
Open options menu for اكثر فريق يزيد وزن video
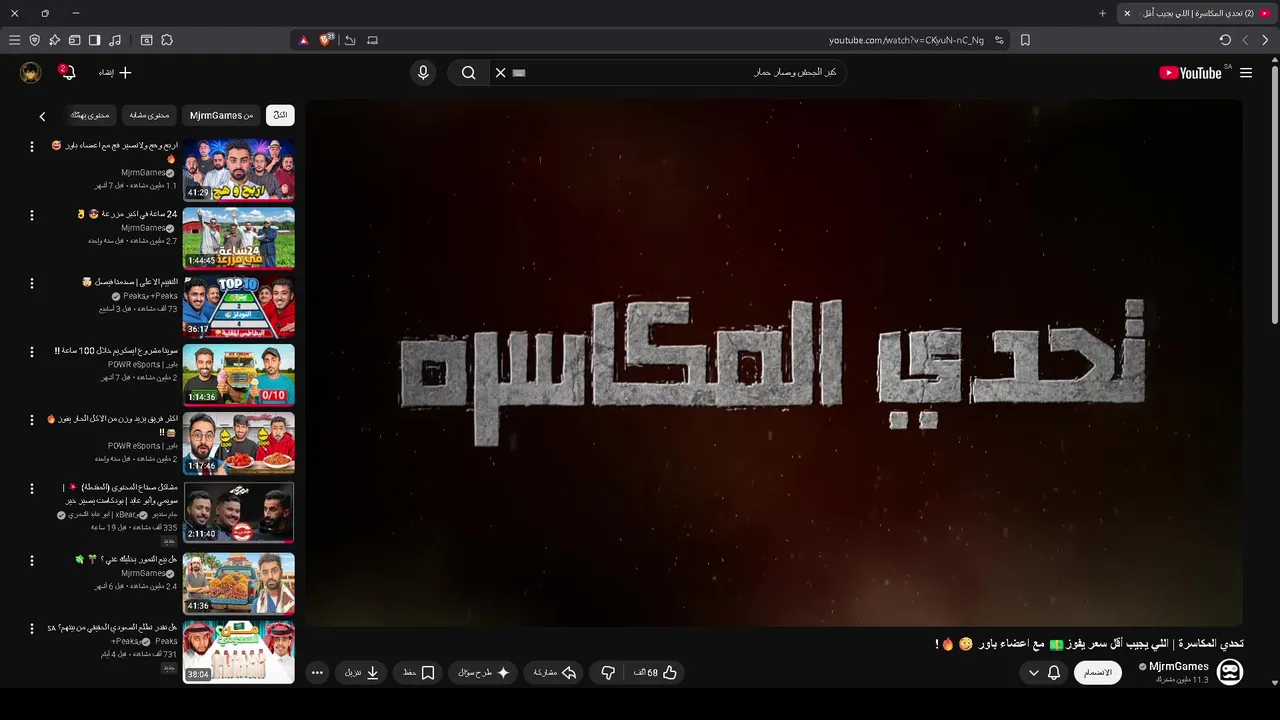point(31,420)
